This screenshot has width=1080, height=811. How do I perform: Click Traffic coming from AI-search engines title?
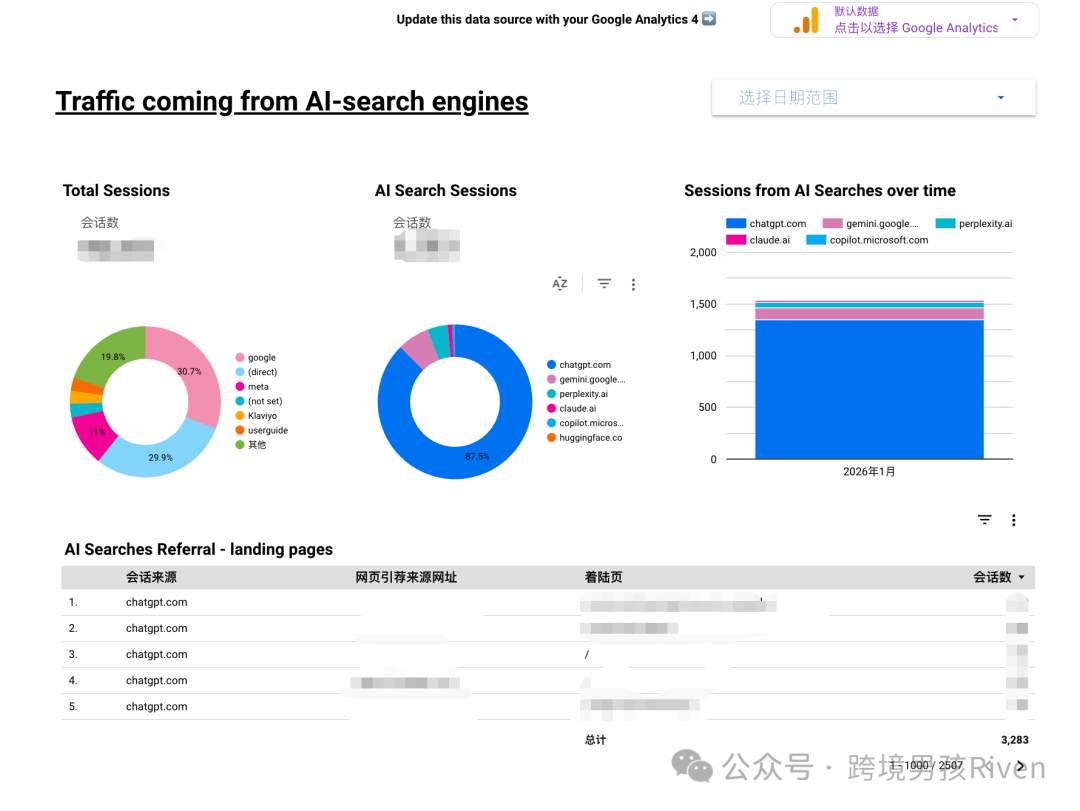[x=291, y=101]
